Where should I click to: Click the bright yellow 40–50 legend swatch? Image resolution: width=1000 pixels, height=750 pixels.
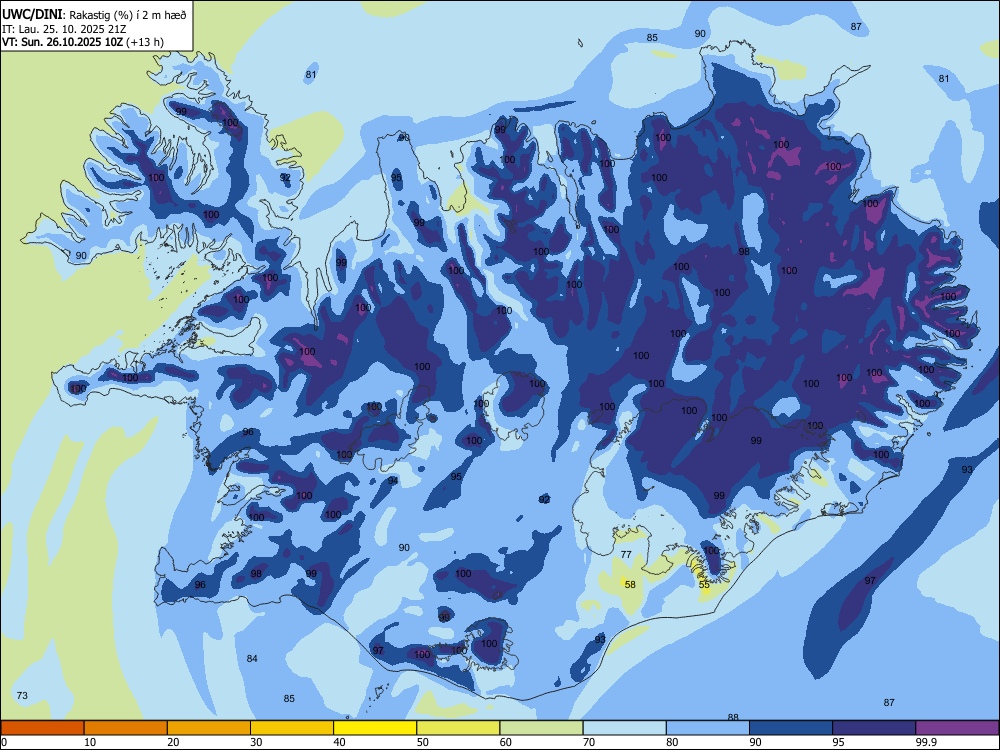(375, 728)
